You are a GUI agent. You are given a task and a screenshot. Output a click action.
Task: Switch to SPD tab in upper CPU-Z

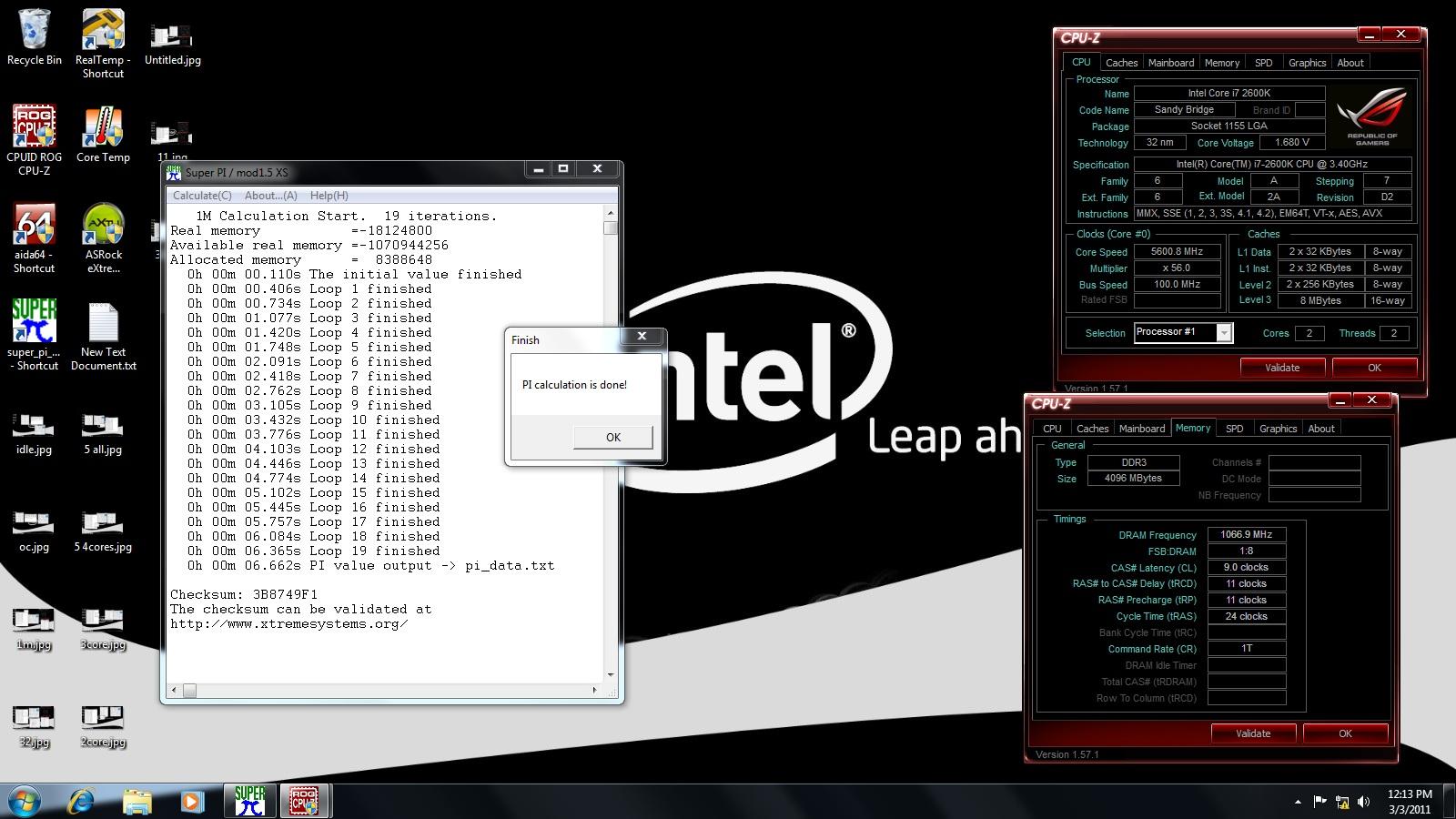pyautogui.click(x=1263, y=63)
